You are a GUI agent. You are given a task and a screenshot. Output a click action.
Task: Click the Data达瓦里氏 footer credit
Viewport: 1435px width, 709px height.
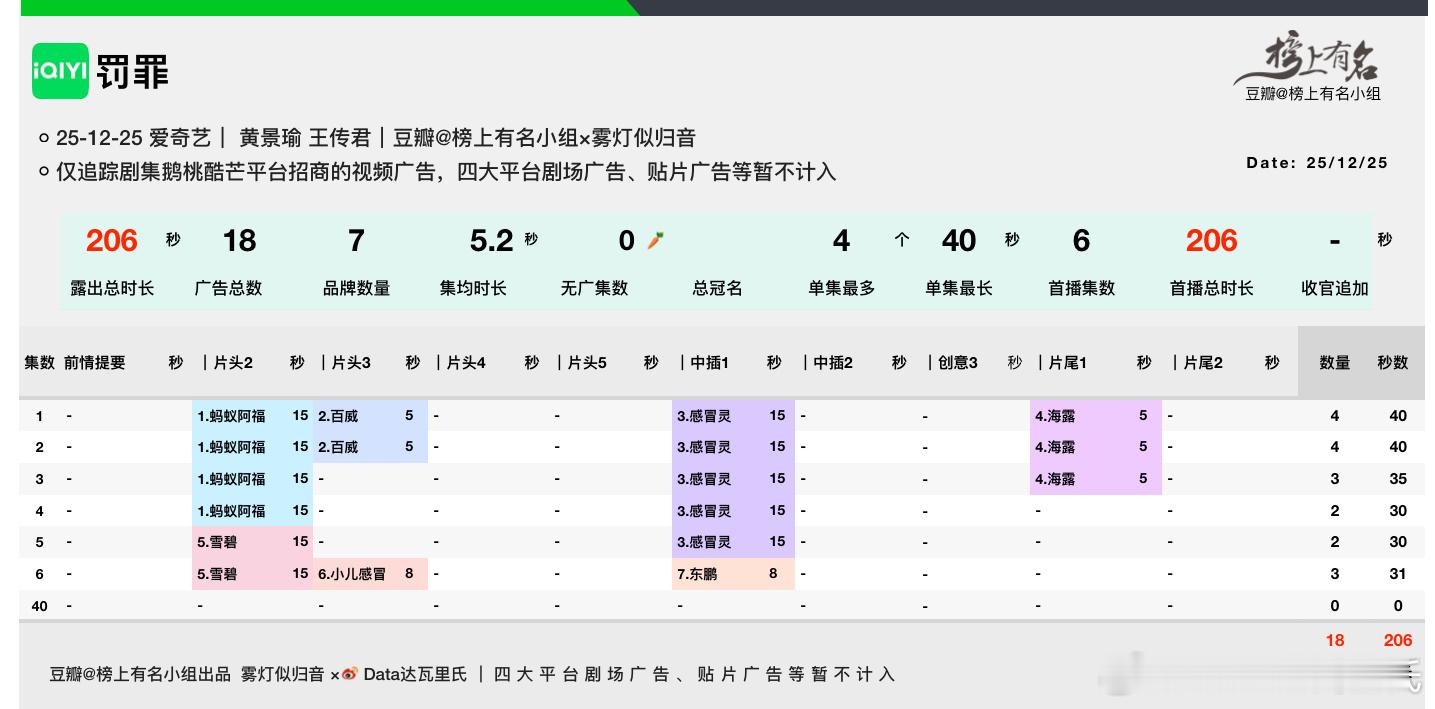[415, 674]
